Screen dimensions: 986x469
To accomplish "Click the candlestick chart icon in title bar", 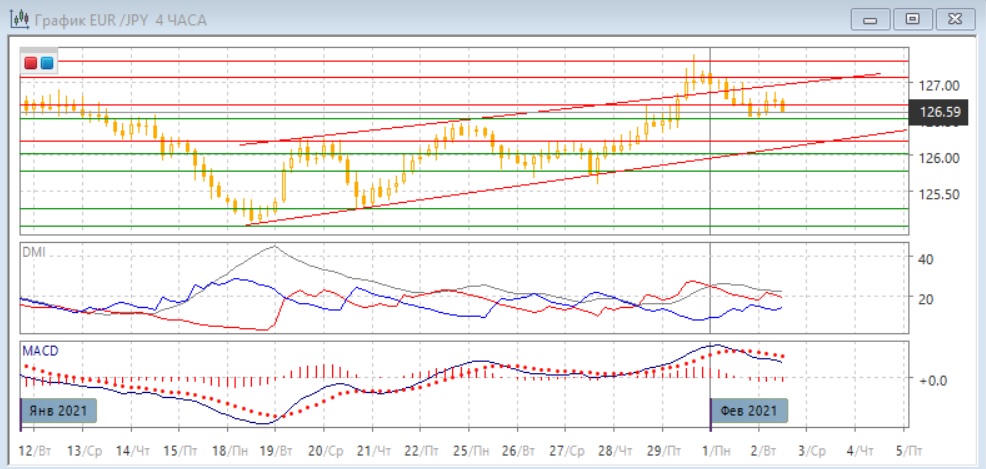I will click(x=19, y=19).
